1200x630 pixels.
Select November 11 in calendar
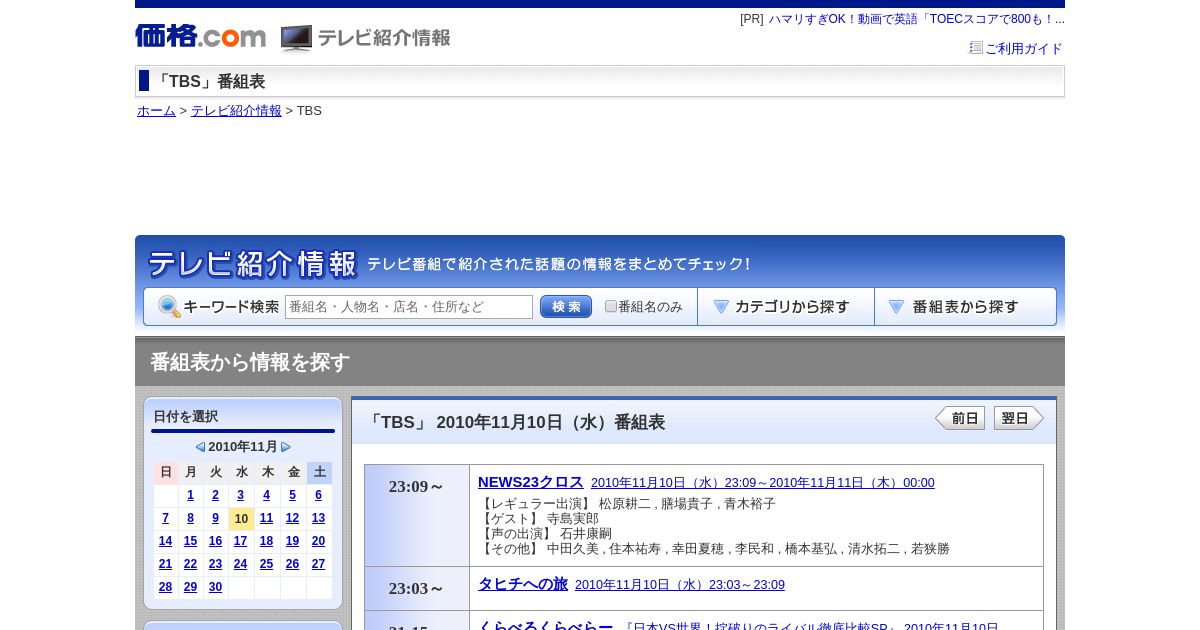[x=266, y=518]
